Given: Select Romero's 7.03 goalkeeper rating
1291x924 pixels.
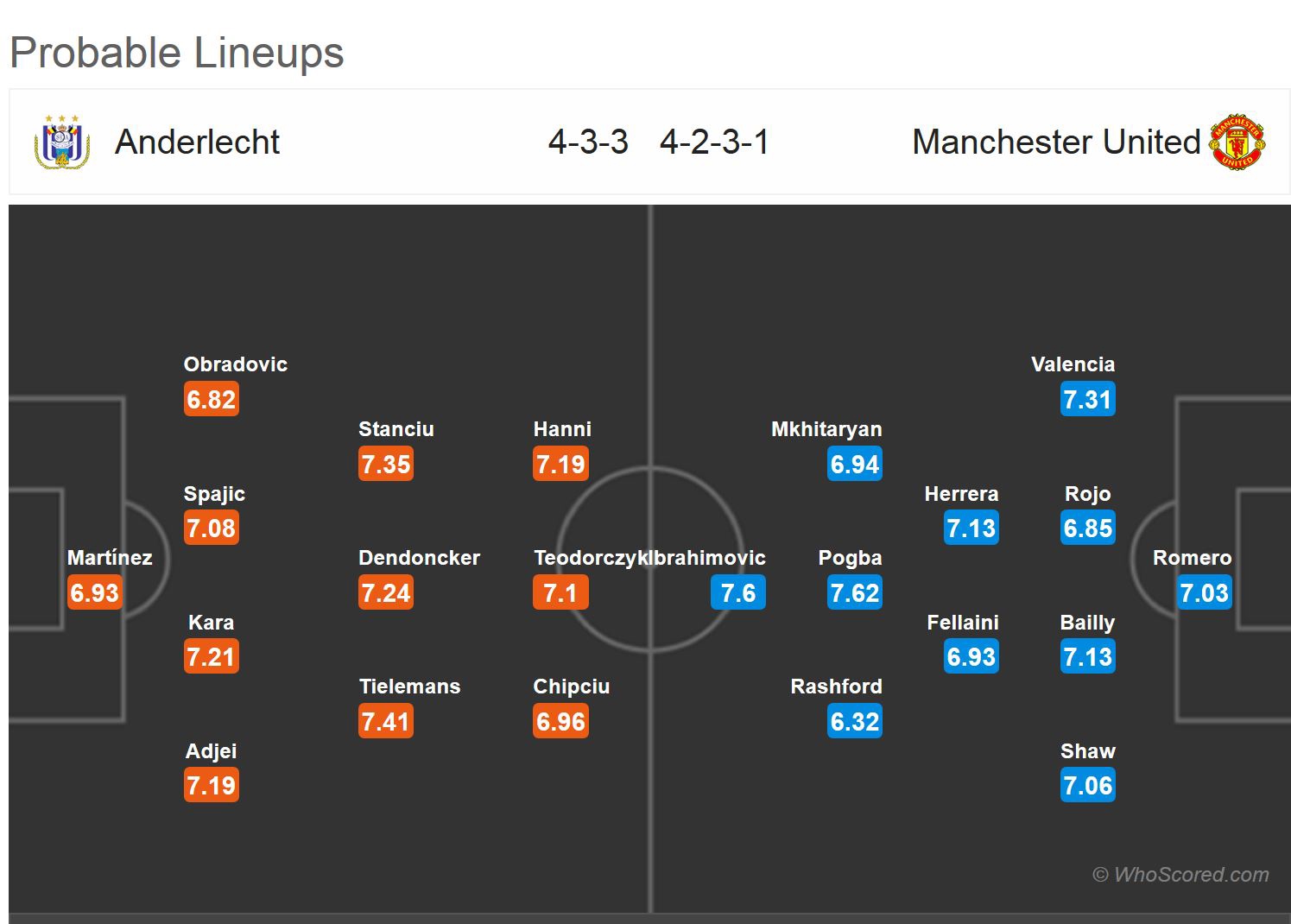Looking at the screenshot, I should coord(1204,593).
